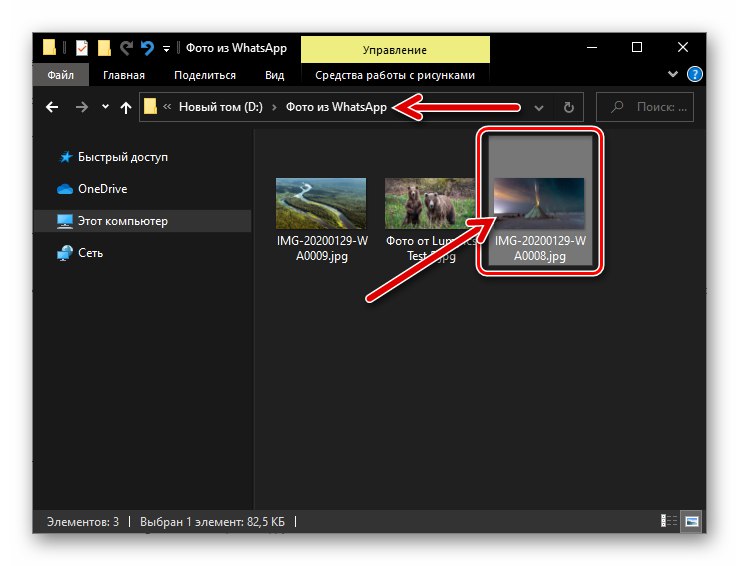739x566 pixels.
Task: Click the chevron after Новый том (D:)
Action: click(x=274, y=108)
